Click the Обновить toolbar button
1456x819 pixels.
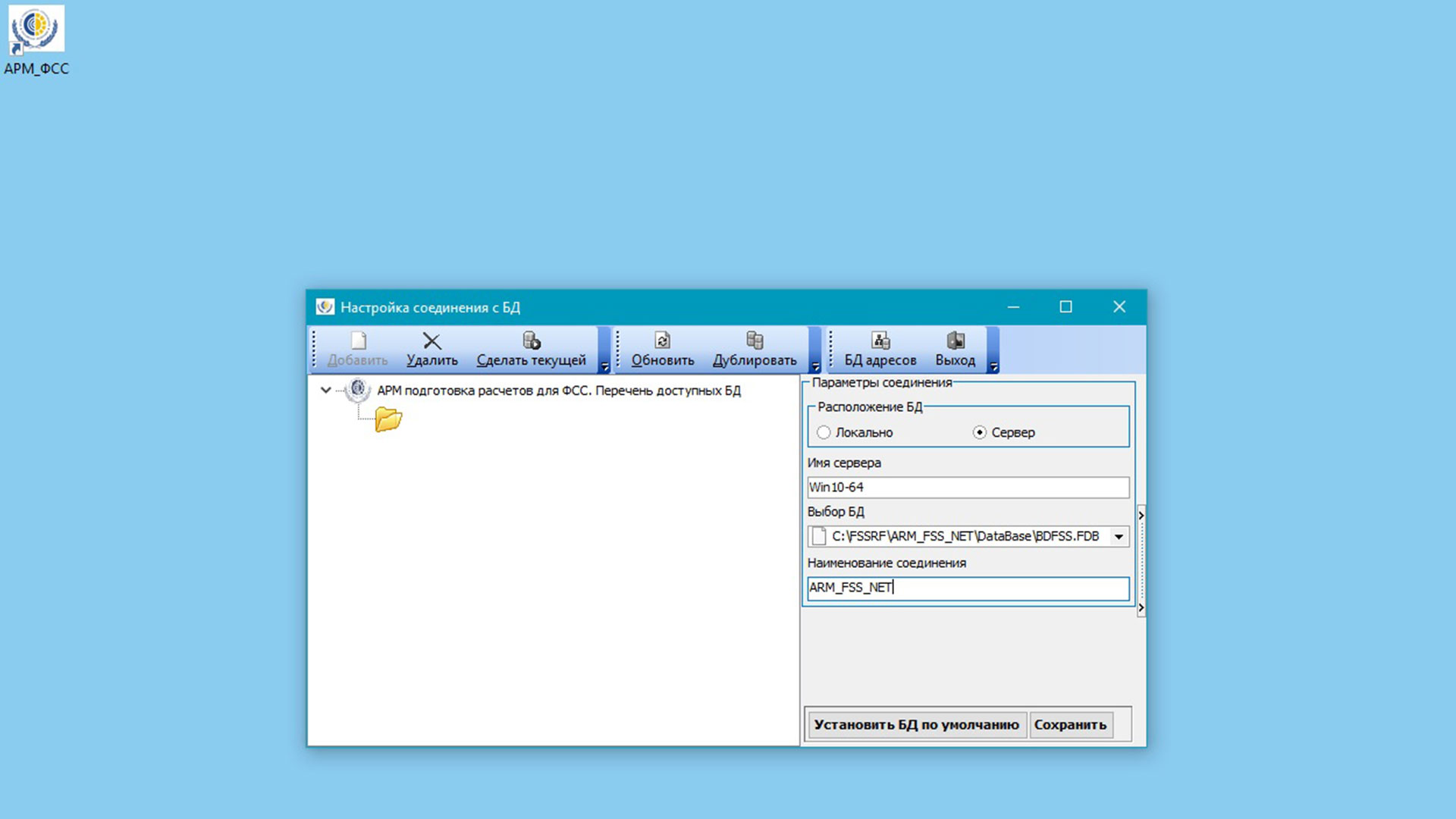[x=663, y=350]
